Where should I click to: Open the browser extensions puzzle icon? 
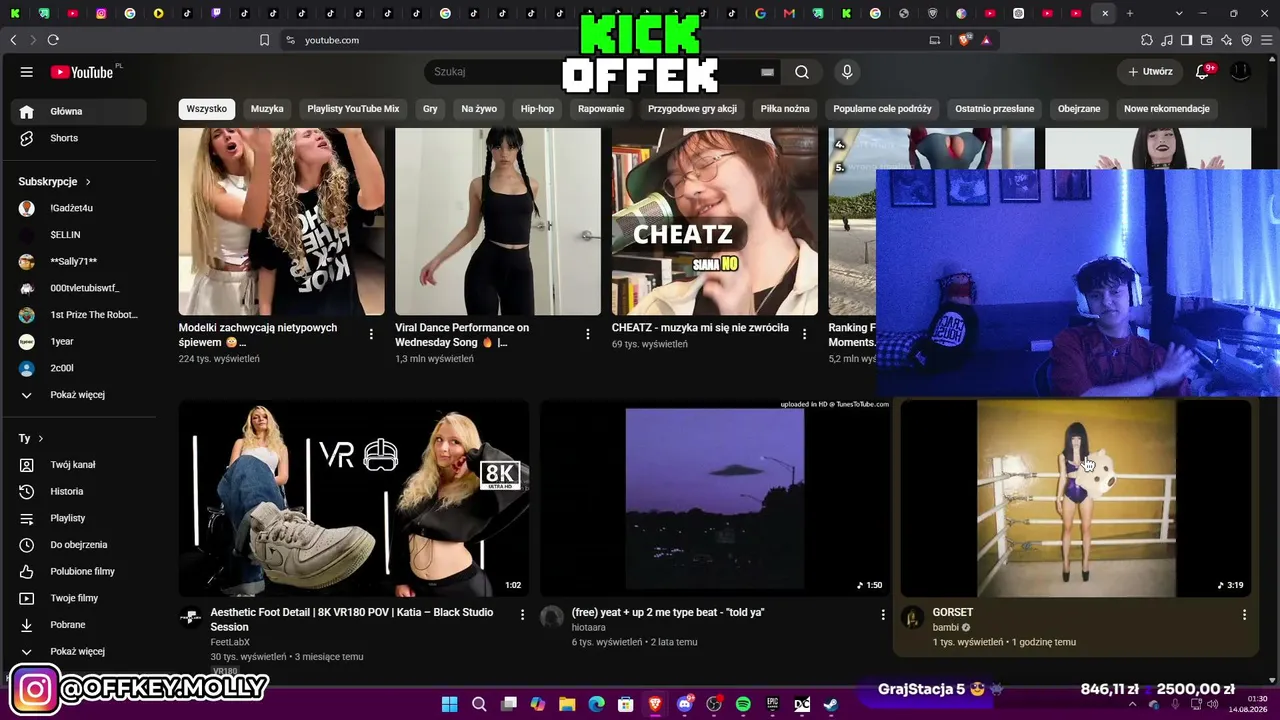[1147, 40]
